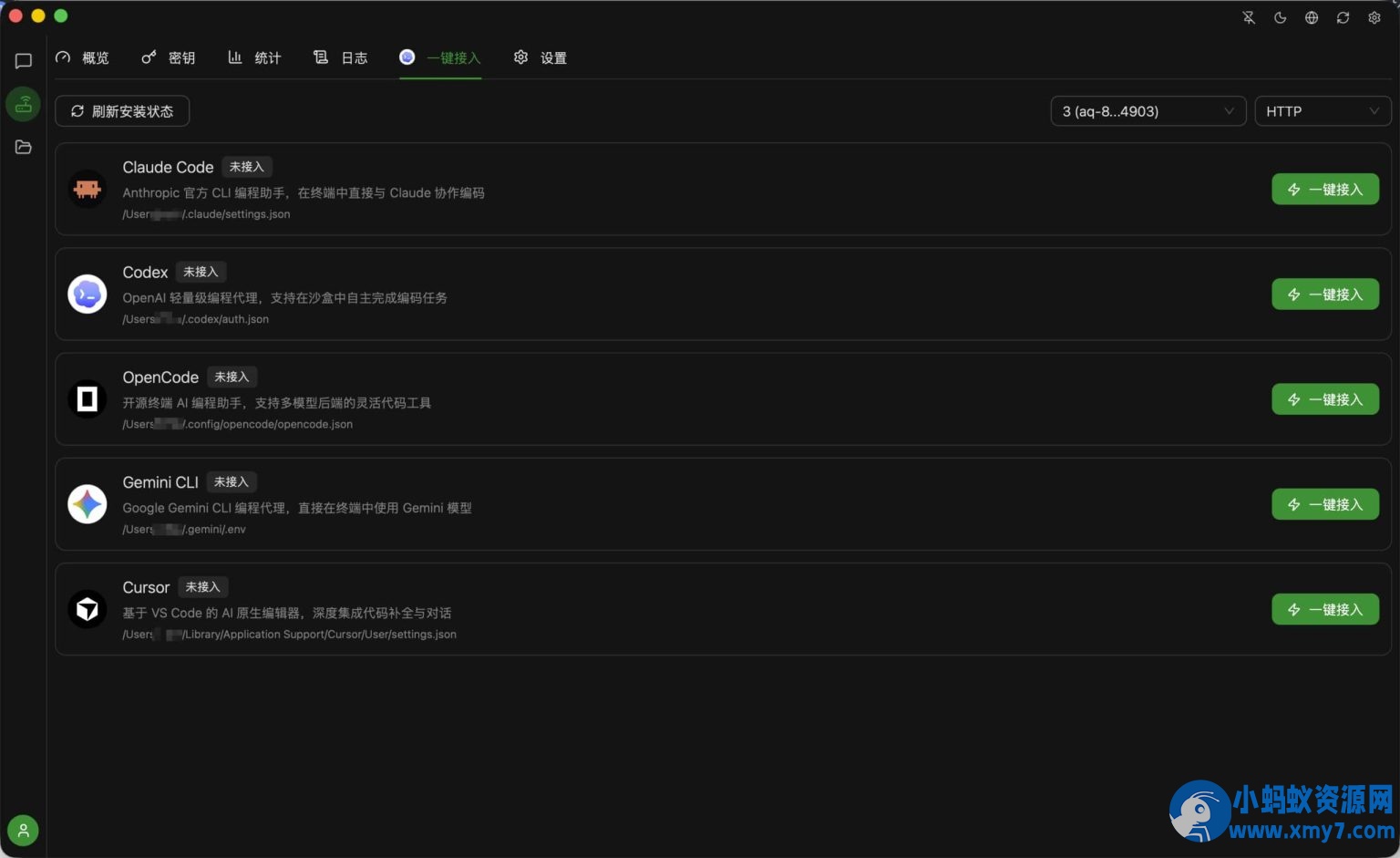Click the 基于 VS Code description text
1400x858 pixels.
[287, 613]
